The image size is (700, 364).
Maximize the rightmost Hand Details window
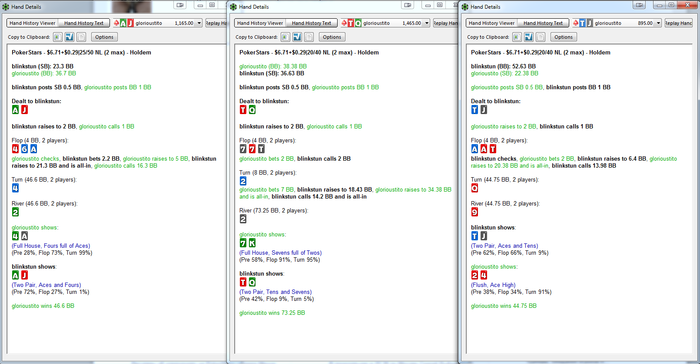tap(671, 5)
